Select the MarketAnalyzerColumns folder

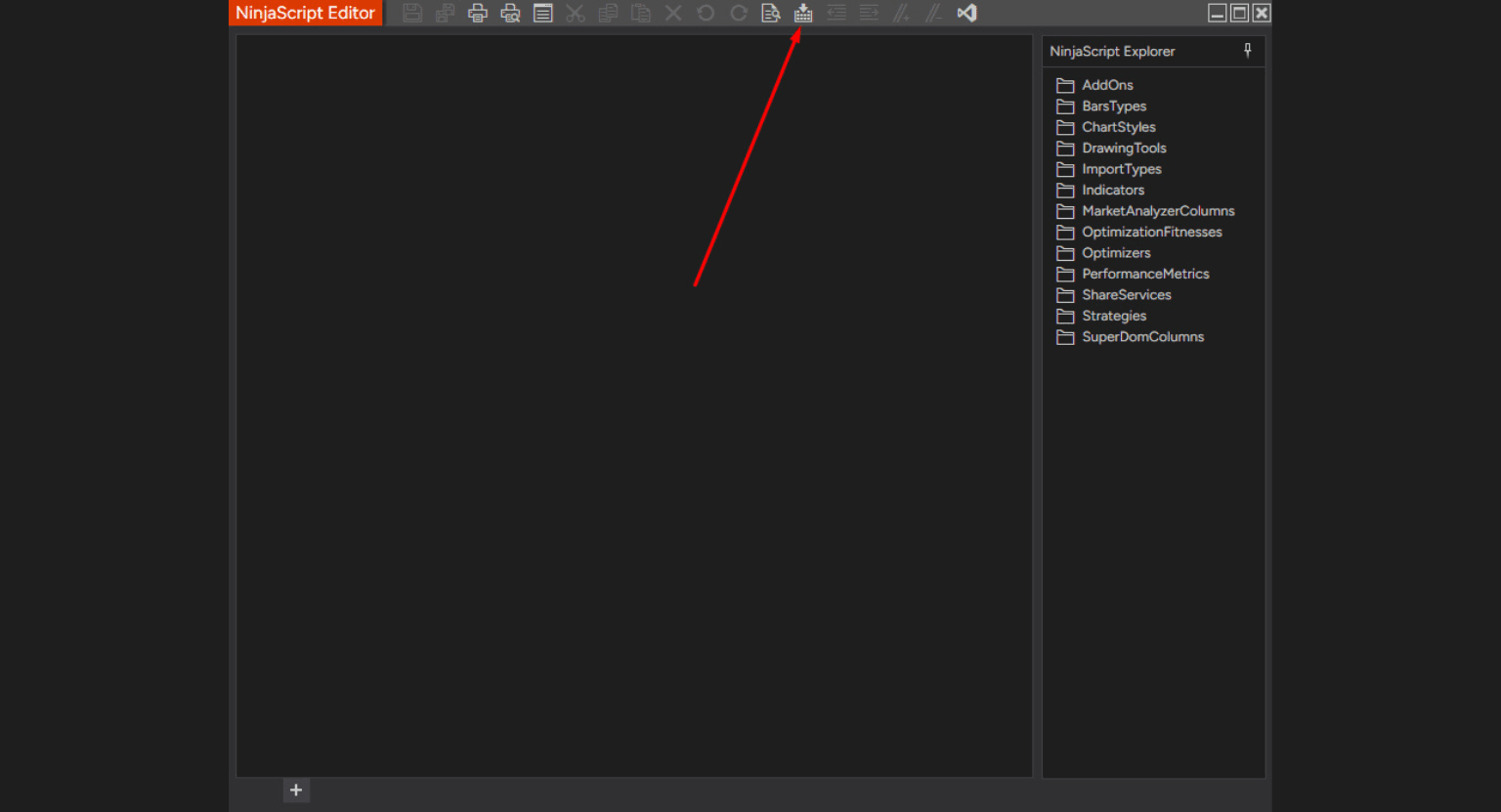[1145, 211]
